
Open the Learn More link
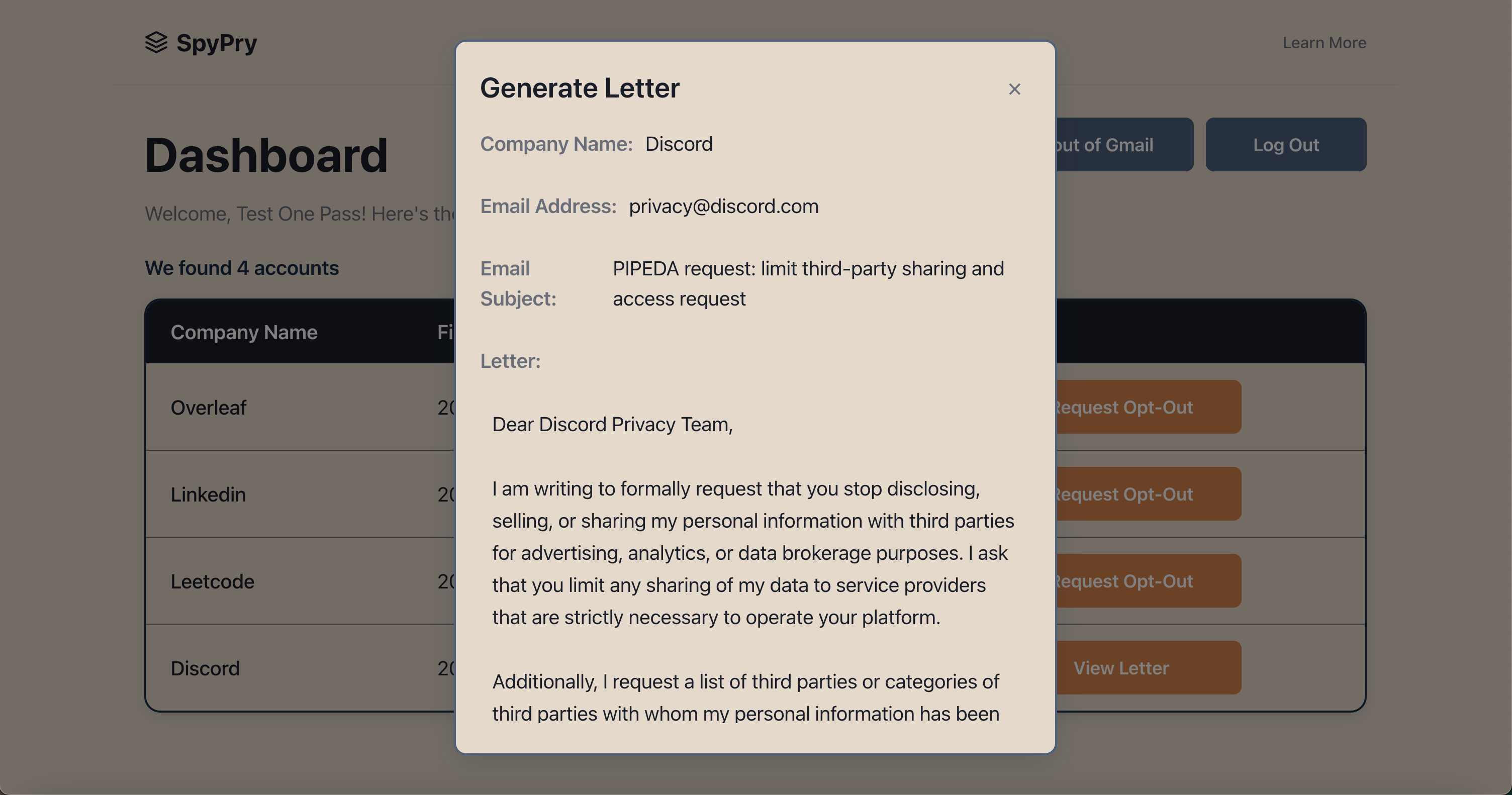point(1324,43)
